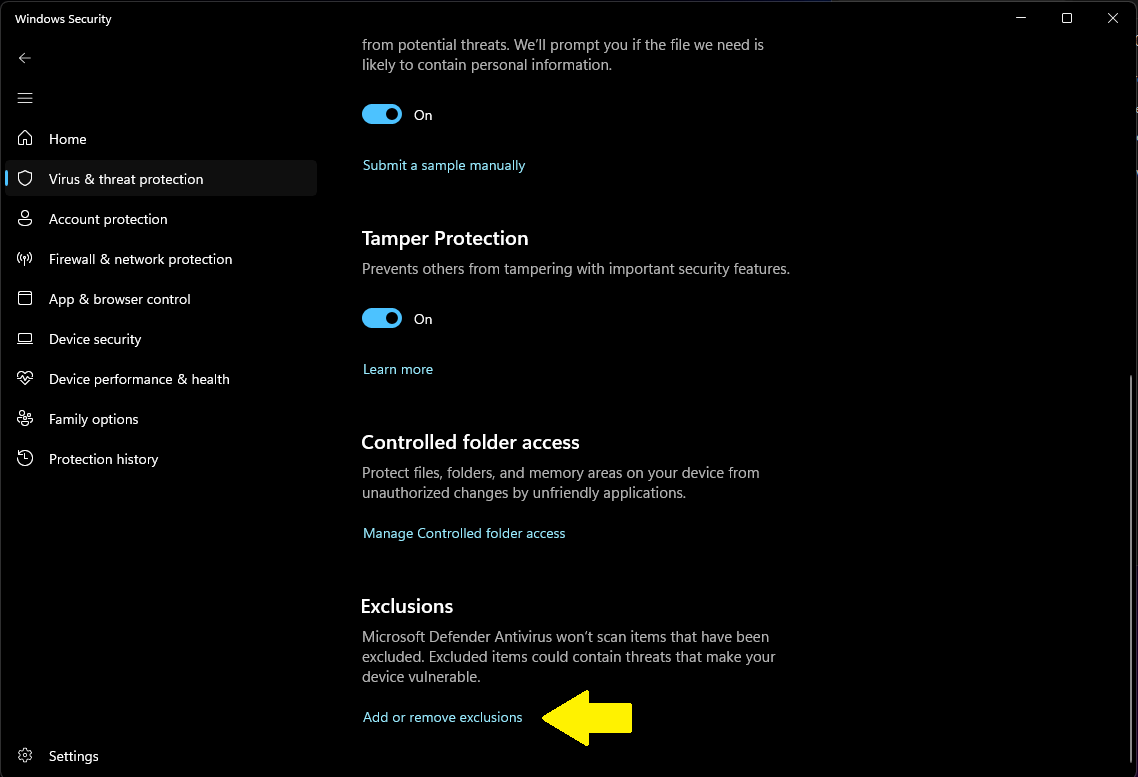Click the Virus & threat protection shield icon
The width and height of the screenshot is (1138, 777).
[x=26, y=179]
